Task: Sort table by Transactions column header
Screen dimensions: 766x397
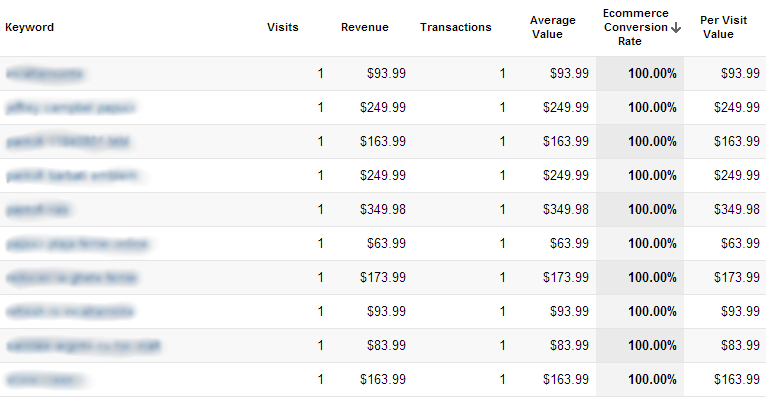Action: pos(455,27)
